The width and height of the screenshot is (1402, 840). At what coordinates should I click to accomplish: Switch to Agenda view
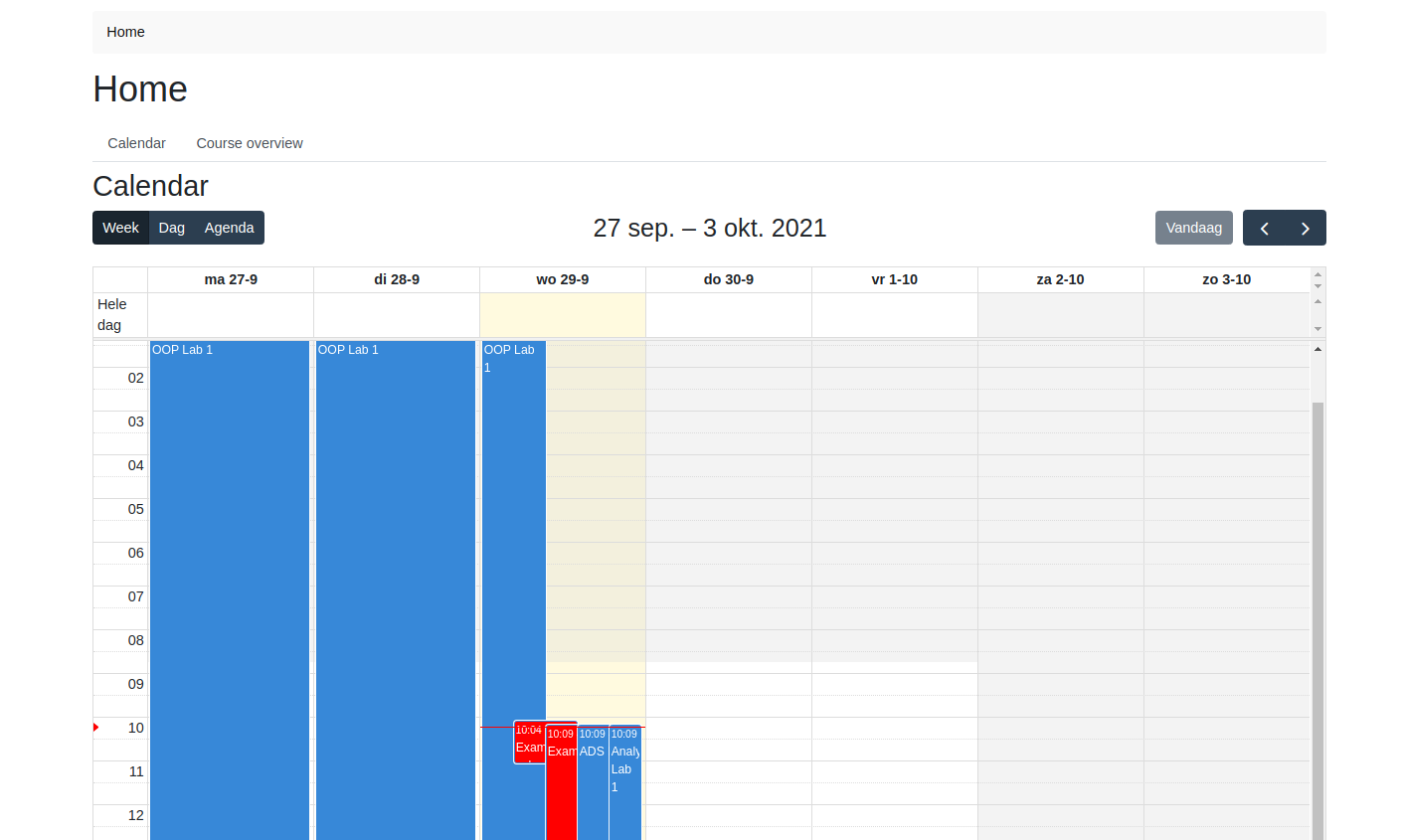pos(230,228)
